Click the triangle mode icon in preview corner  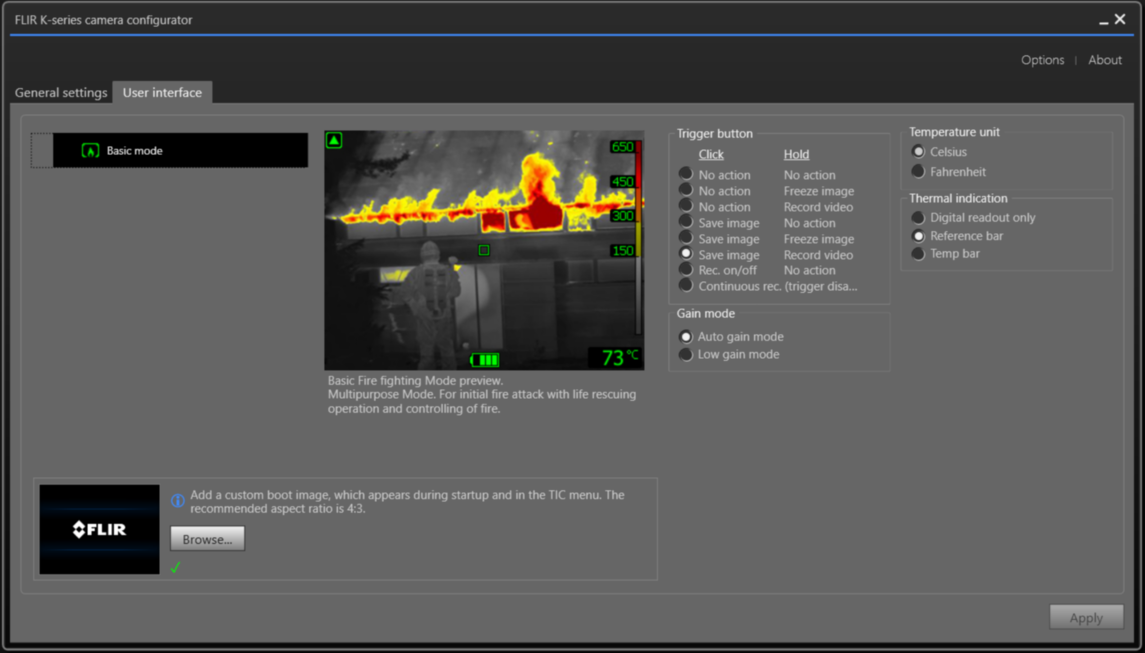[334, 140]
